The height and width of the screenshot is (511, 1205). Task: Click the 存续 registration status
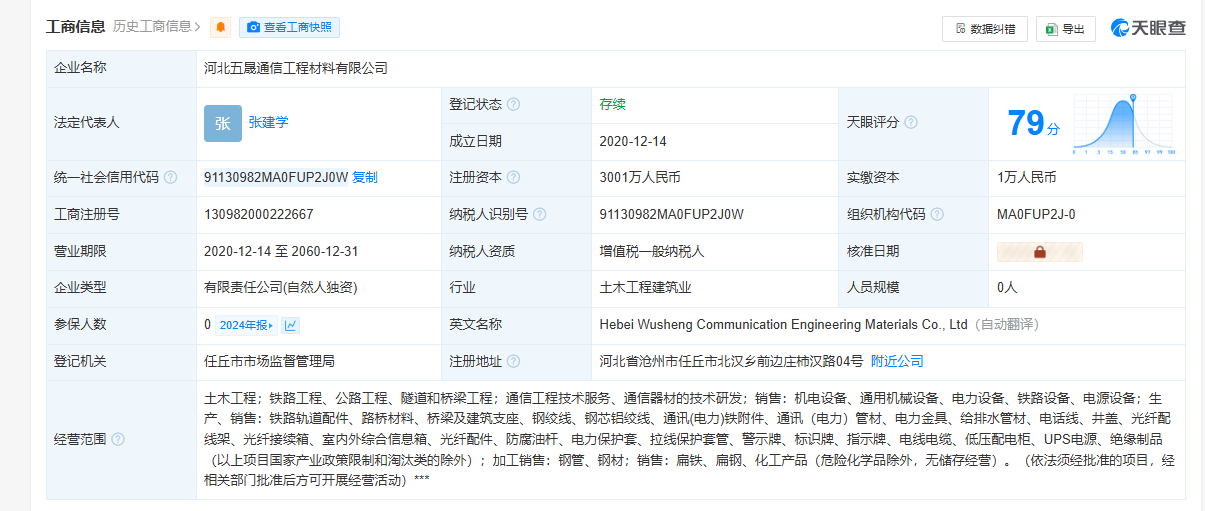612,104
